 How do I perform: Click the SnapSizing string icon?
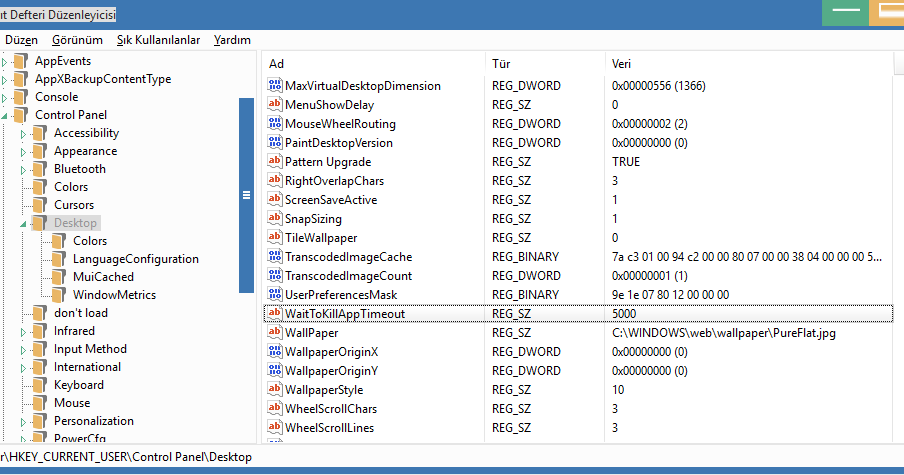click(274, 218)
